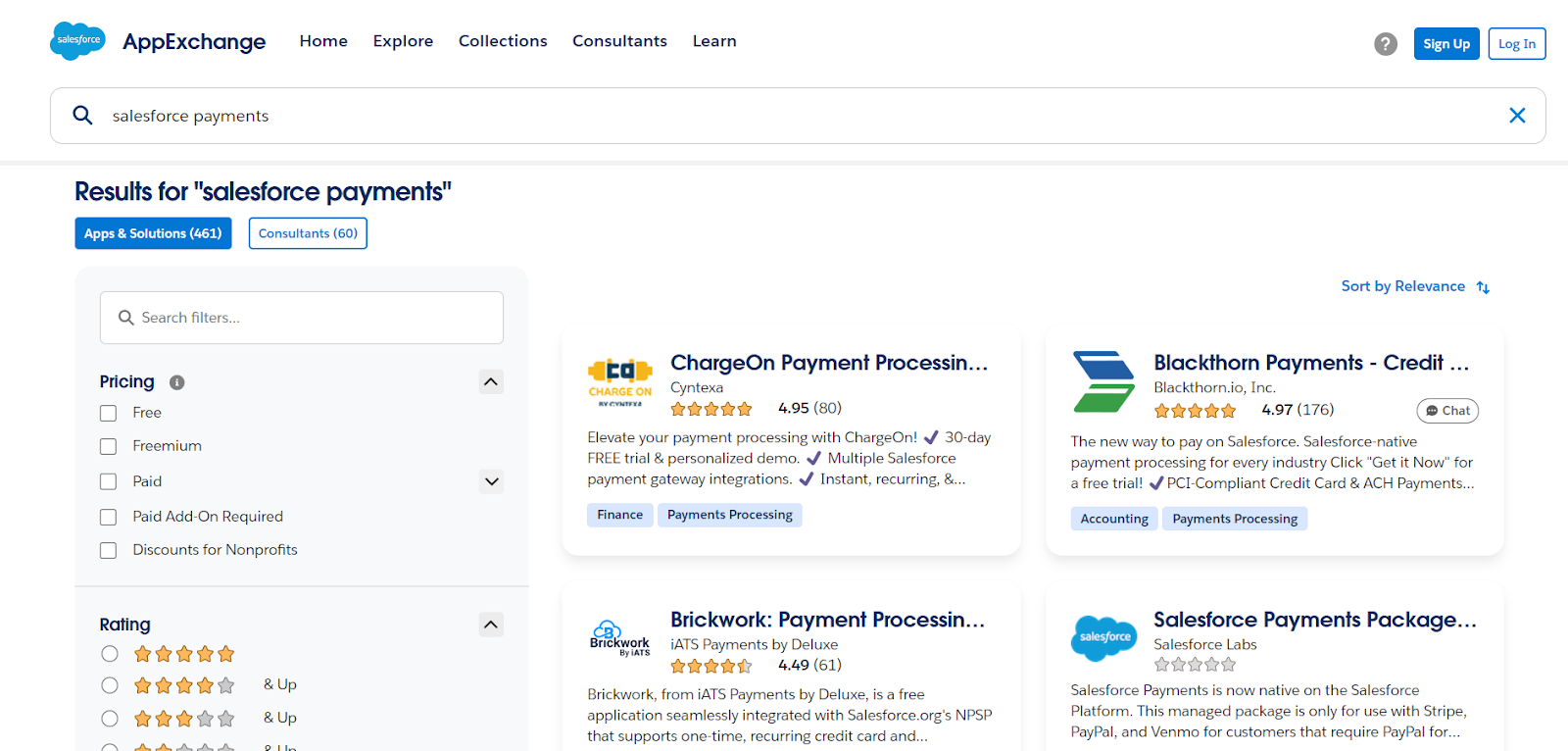Image resolution: width=1568 pixels, height=751 pixels.
Task: Click the Brickwork star rating
Action: 711,666
